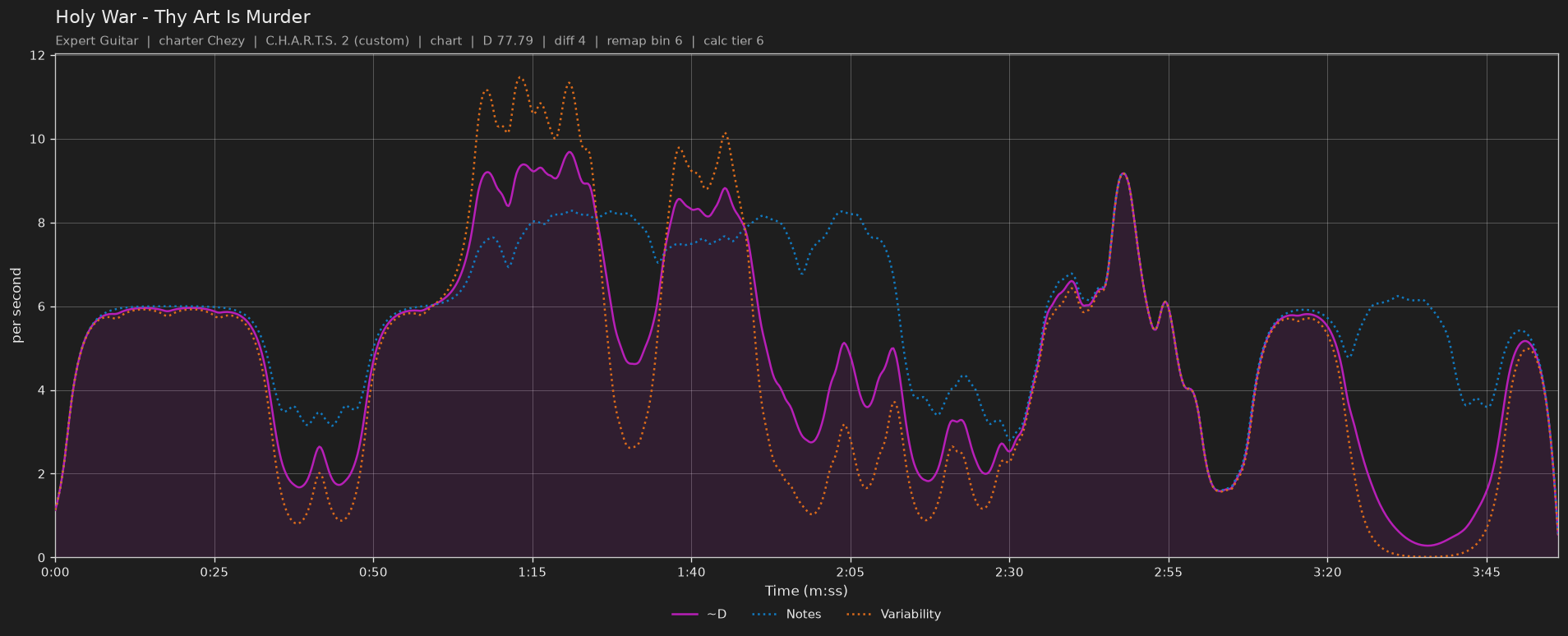Click the 10 y-axis tick label
Screen dimensions: 1568x636
click(x=37, y=140)
